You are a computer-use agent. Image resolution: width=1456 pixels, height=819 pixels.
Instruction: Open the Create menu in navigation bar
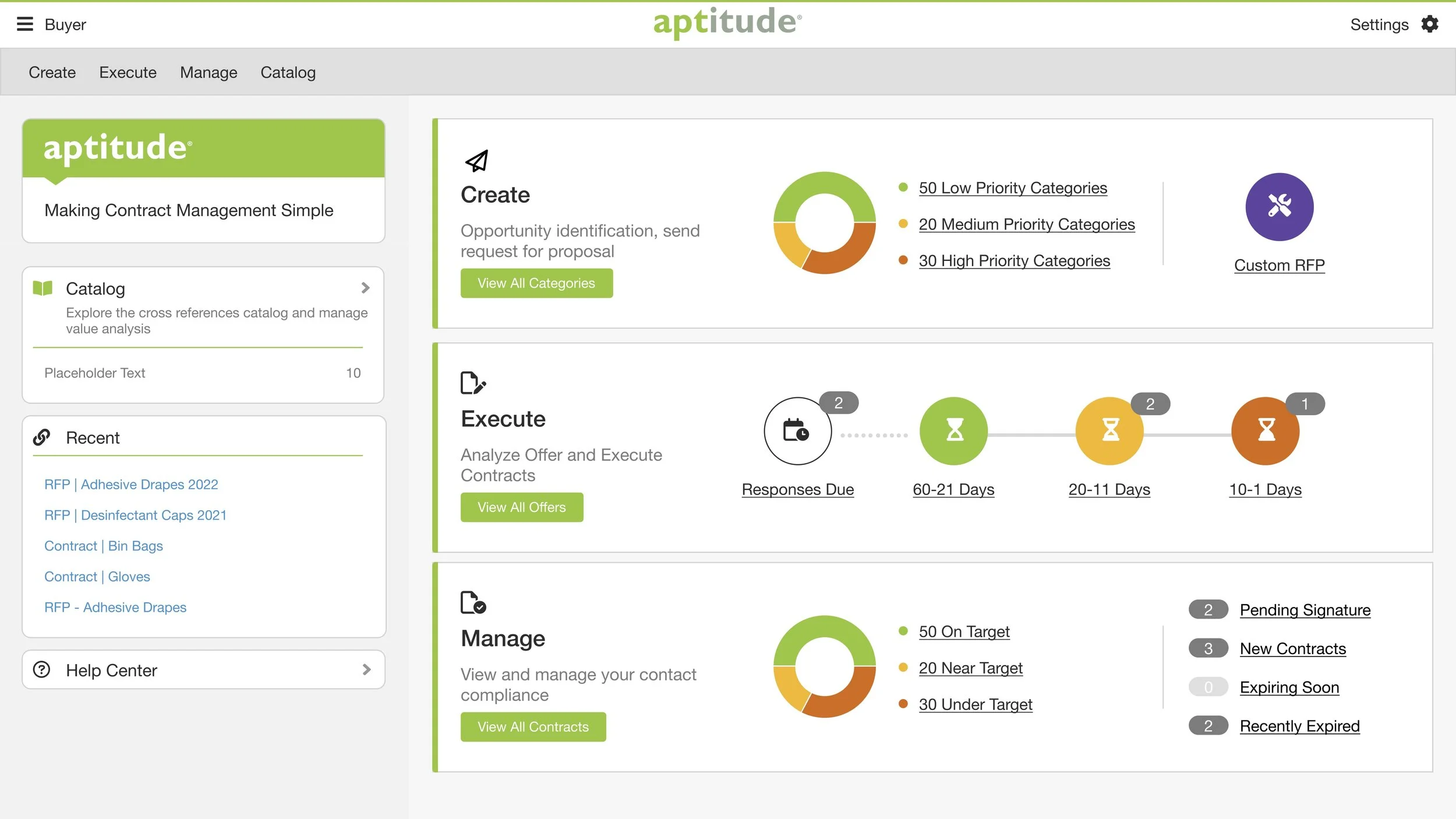[52, 72]
